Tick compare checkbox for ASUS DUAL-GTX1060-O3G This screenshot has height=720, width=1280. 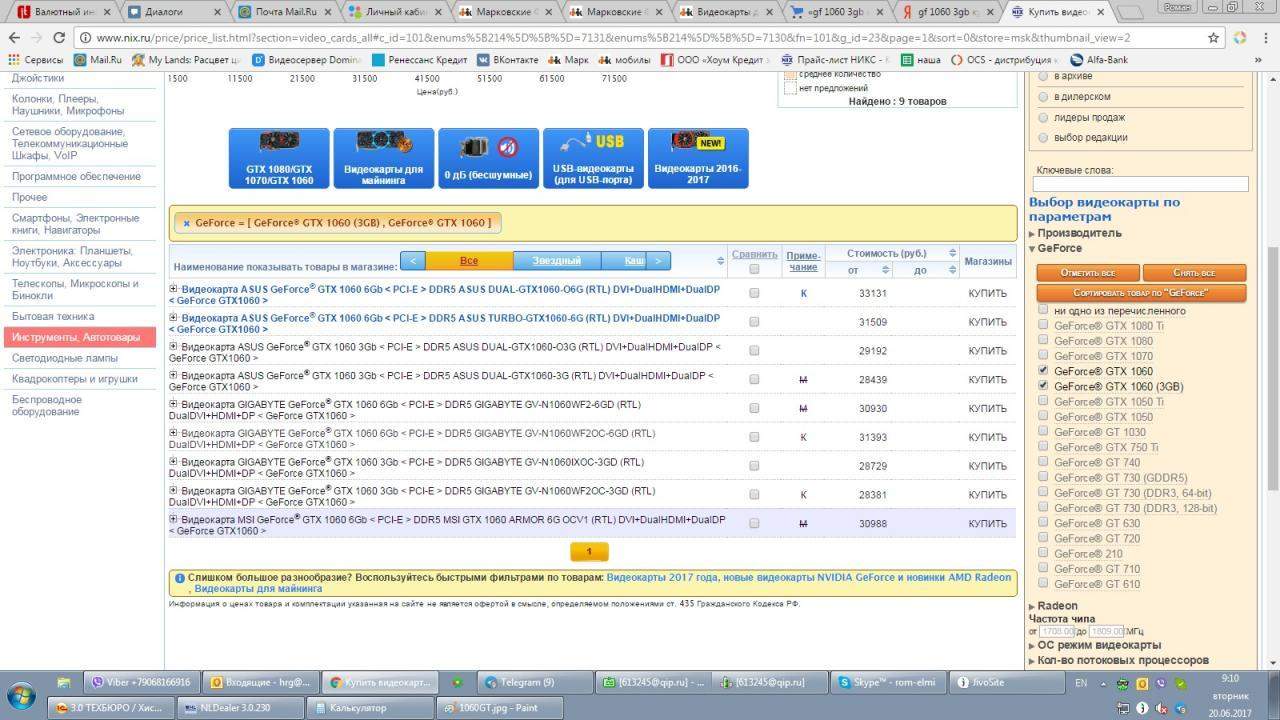(x=754, y=351)
